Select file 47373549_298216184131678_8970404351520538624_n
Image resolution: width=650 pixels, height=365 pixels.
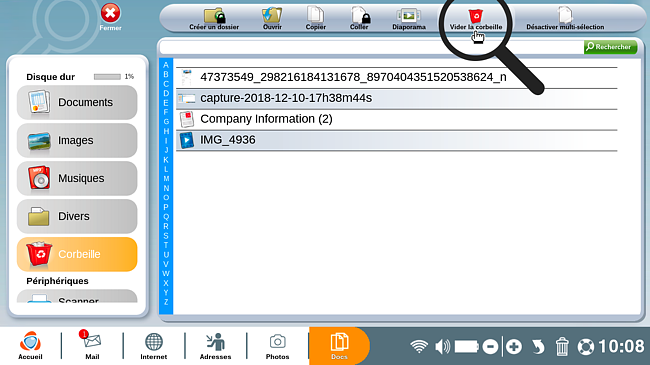[x=397, y=78]
